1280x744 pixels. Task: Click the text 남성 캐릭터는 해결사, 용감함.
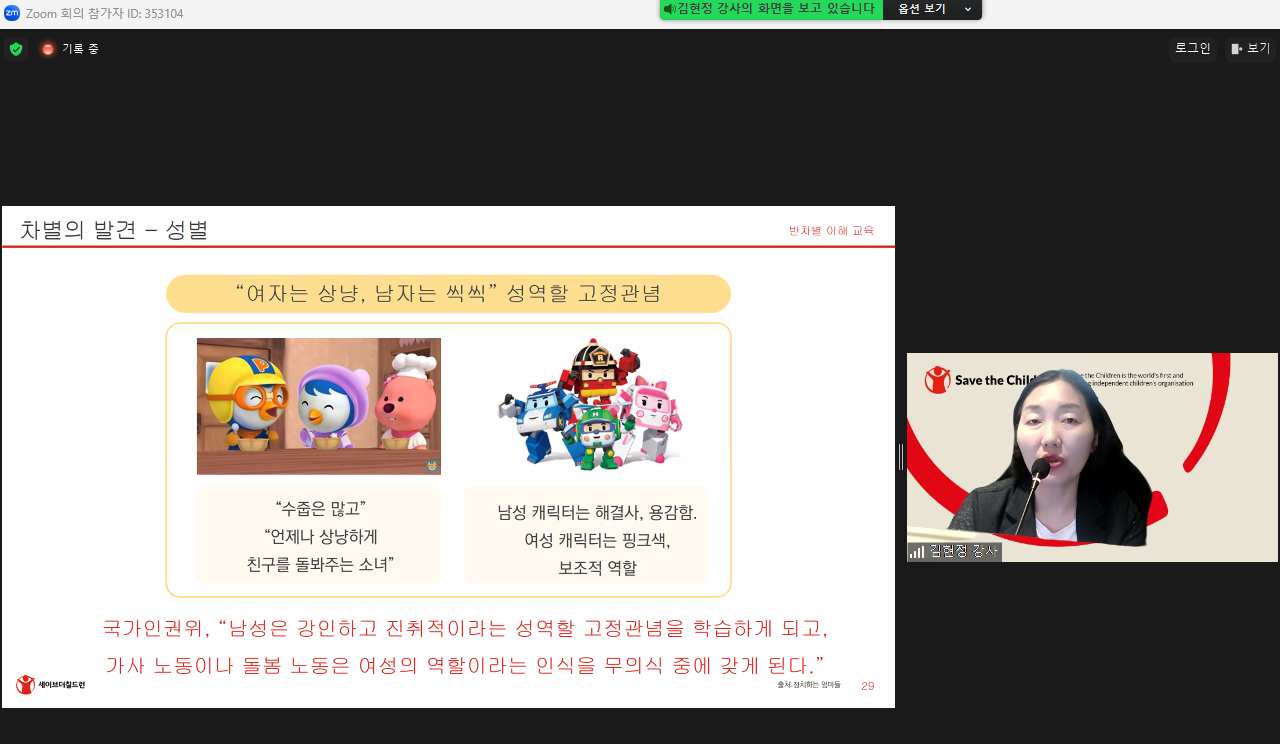597,512
